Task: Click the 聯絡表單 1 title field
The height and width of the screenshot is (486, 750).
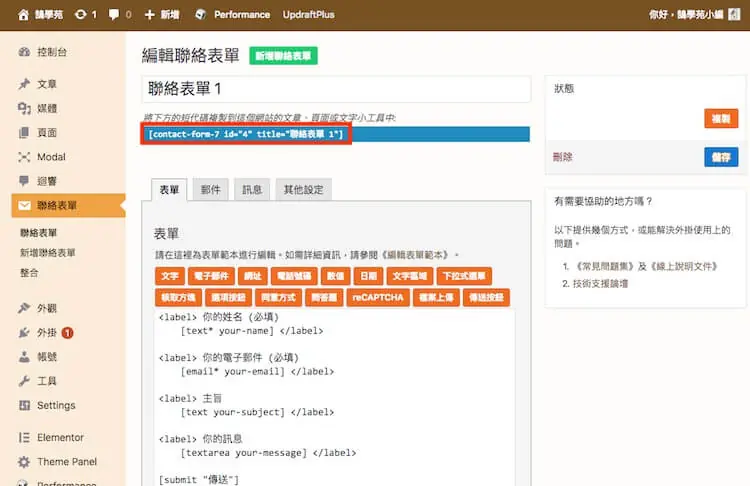Action: pos(336,89)
